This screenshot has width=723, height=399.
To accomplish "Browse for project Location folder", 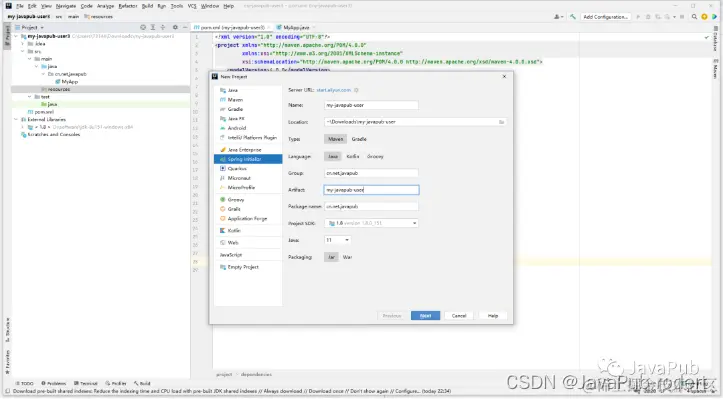I will coord(501,122).
